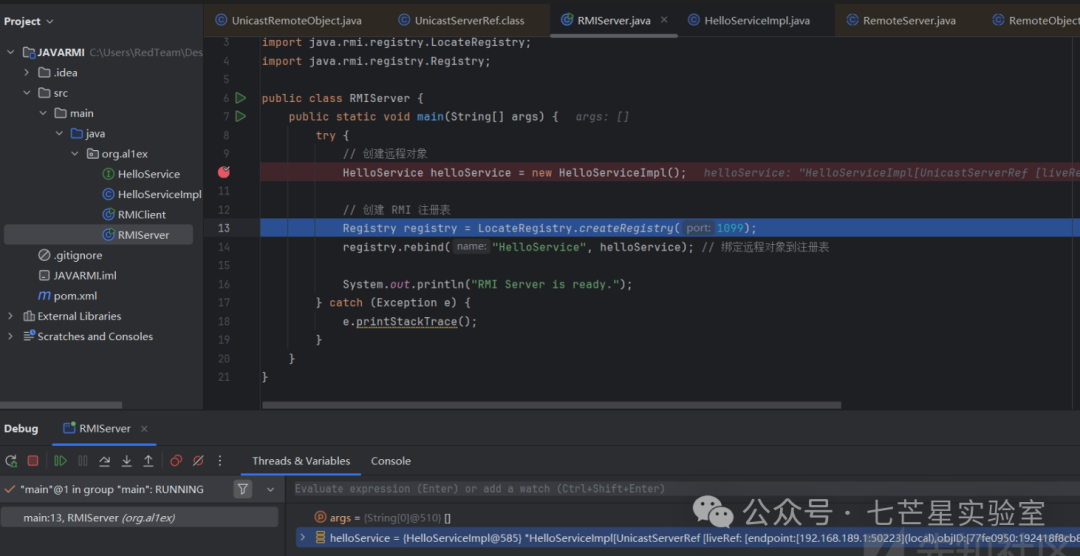Collapse the org.al1ex package
This screenshot has height=556, width=1080.
coord(75,154)
